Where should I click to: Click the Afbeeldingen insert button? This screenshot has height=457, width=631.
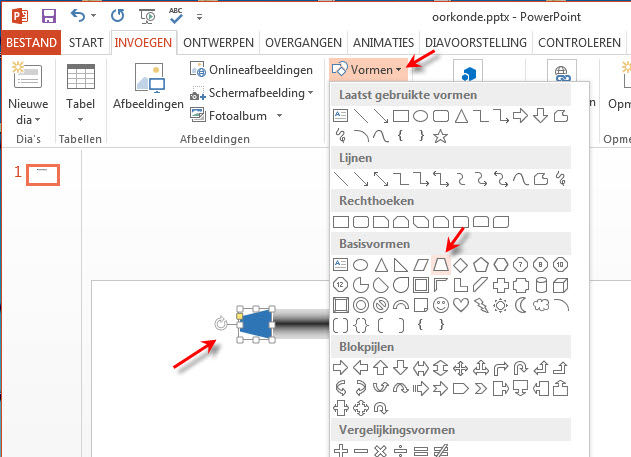pos(148,86)
